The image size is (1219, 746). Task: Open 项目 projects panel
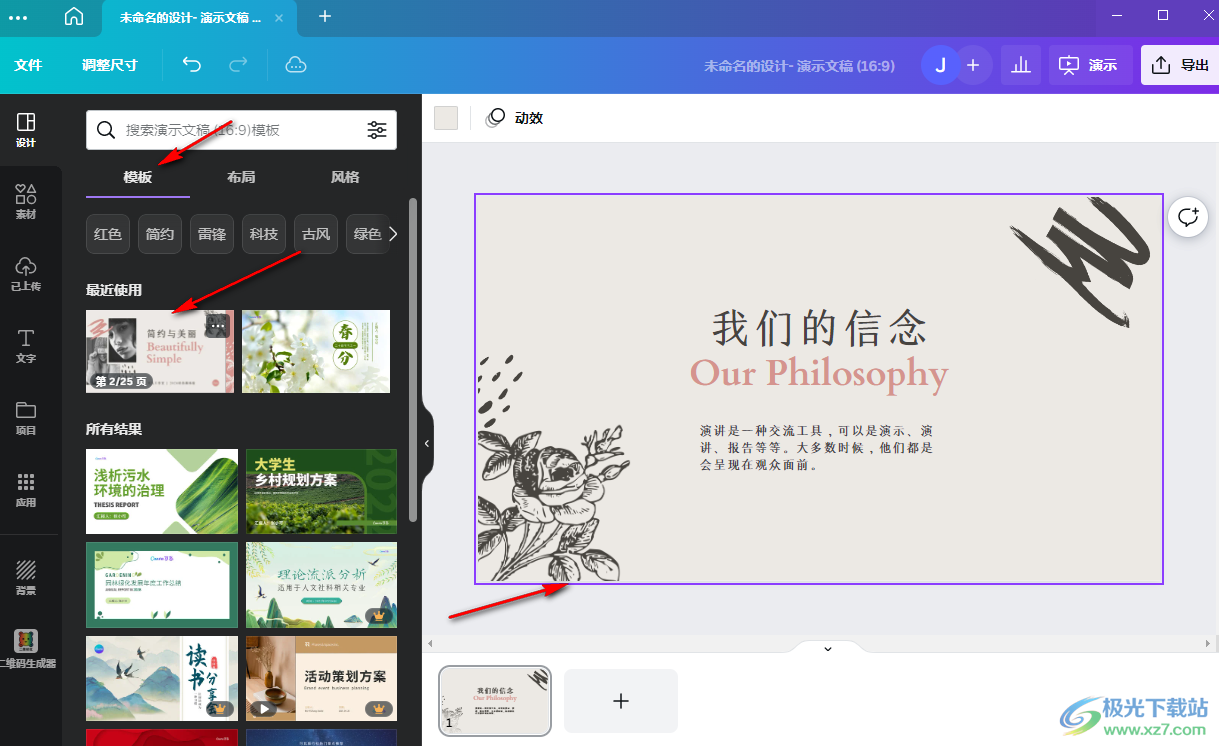tap(26, 418)
